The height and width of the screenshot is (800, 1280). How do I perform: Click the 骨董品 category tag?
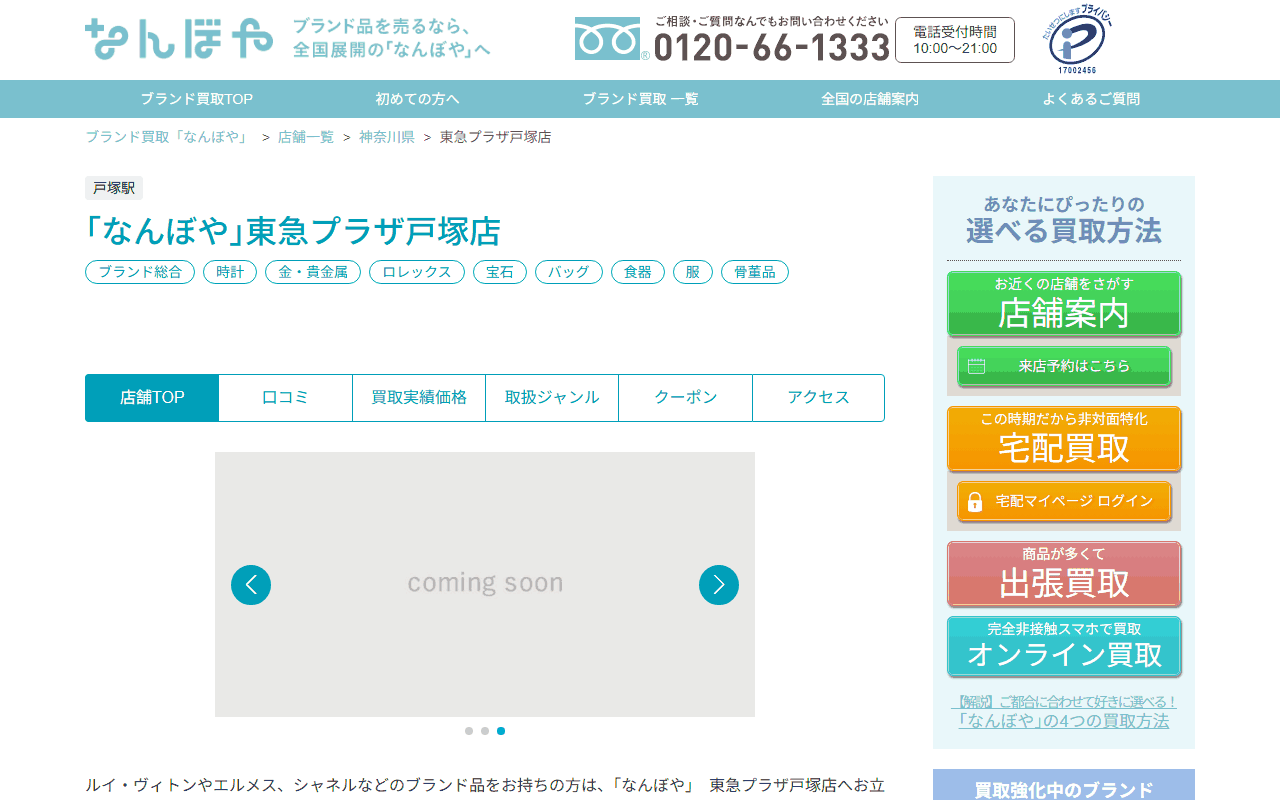(755, 272)
